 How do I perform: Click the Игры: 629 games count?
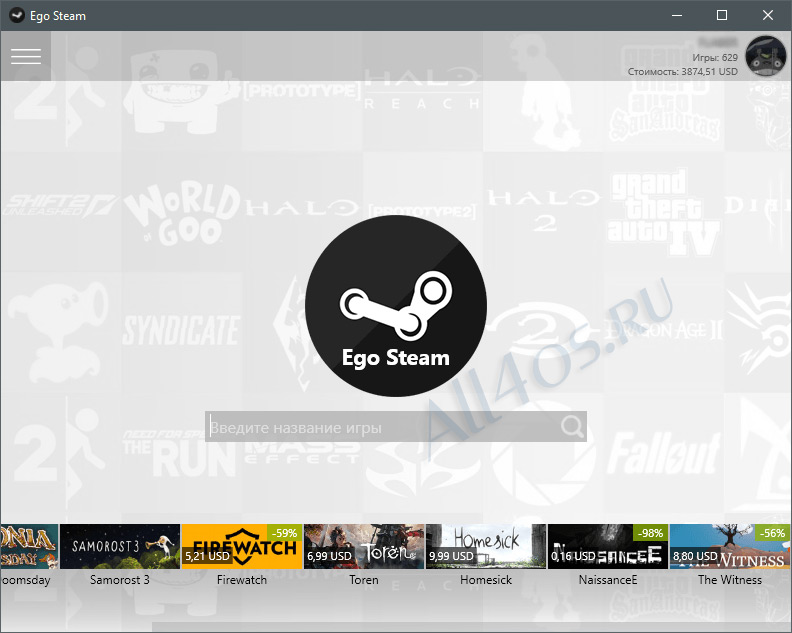[715, 58]
